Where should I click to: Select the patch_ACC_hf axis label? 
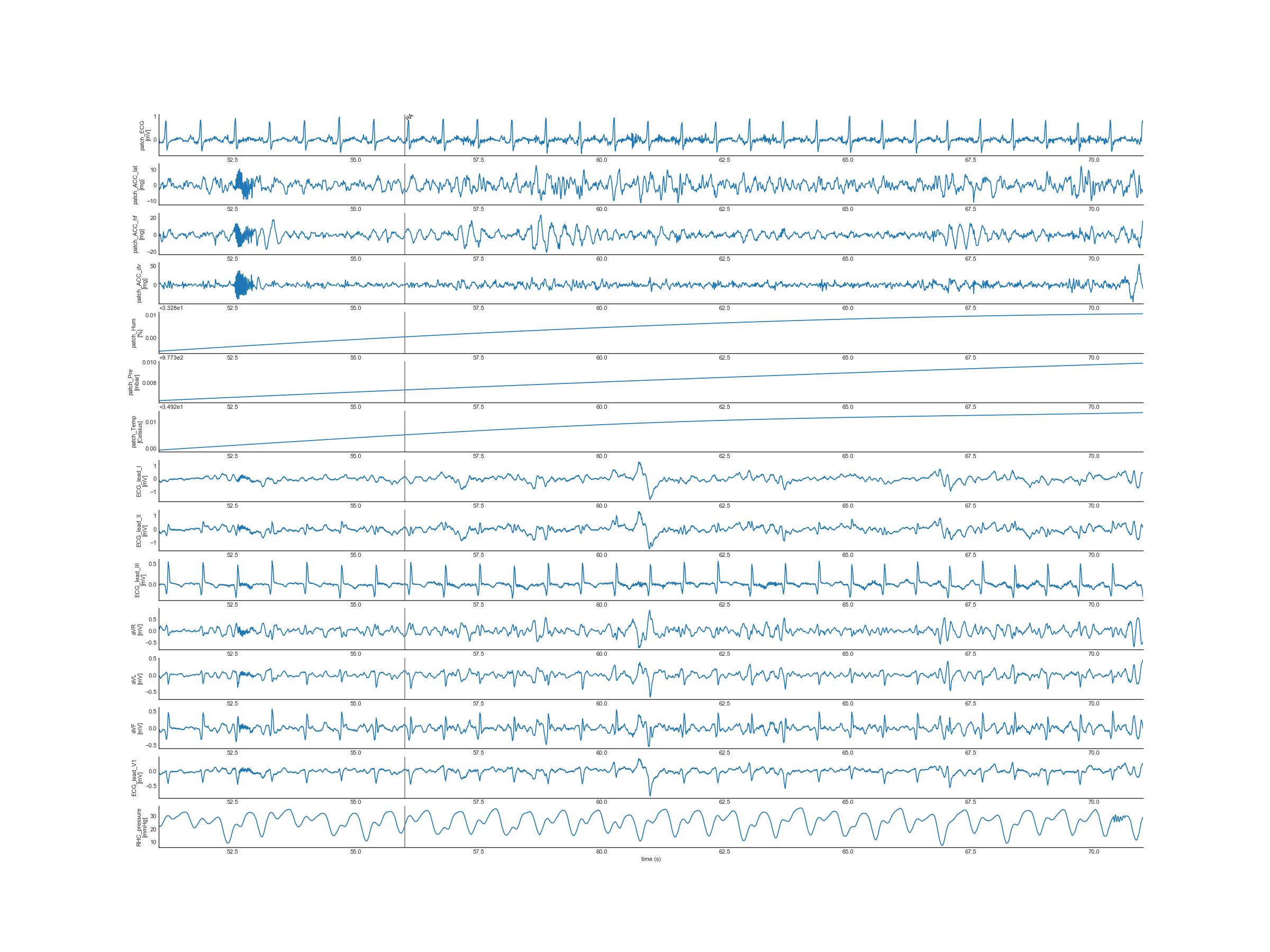point(138,234)
